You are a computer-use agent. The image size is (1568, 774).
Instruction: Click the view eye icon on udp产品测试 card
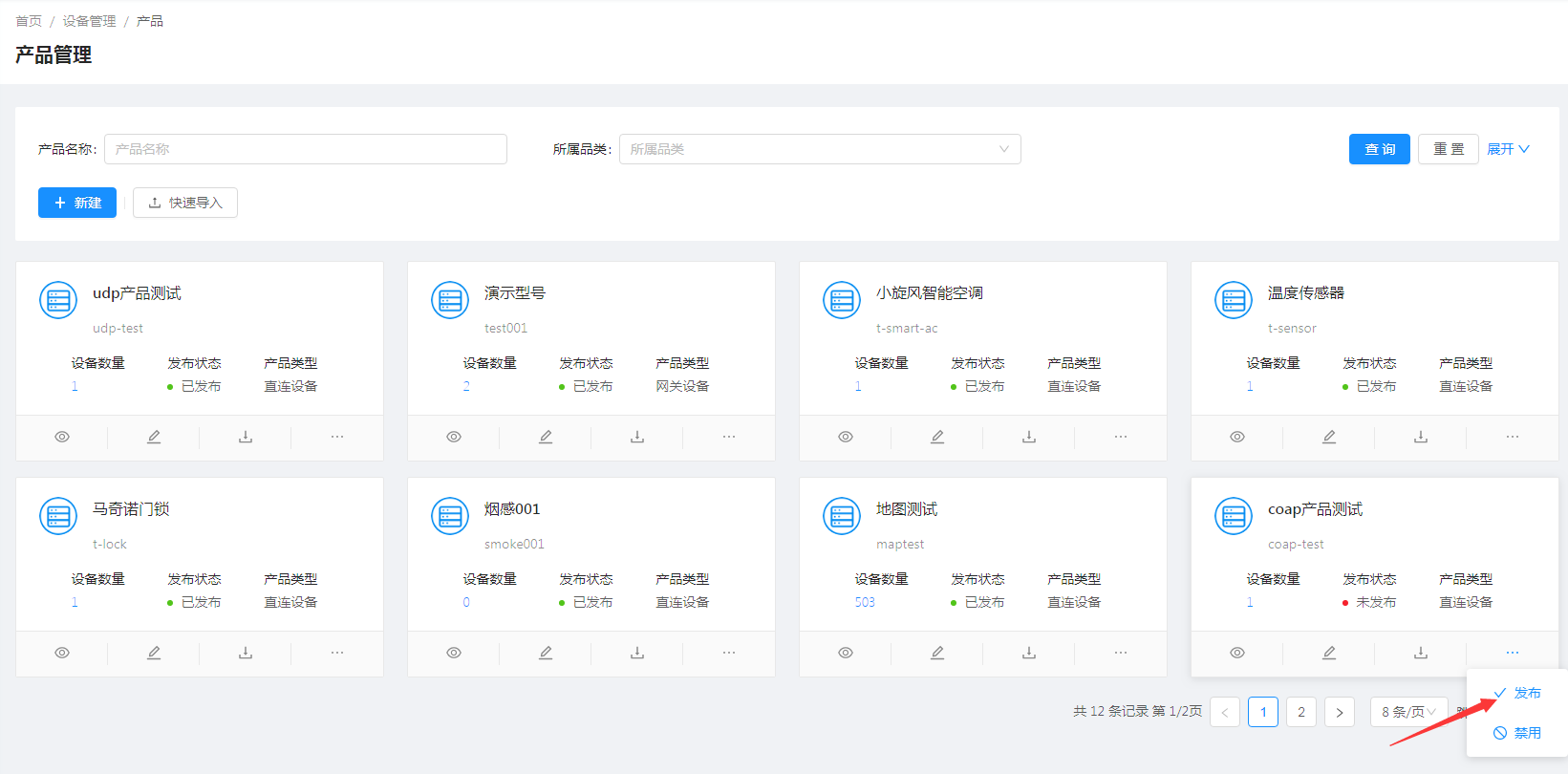coord(62,437)
